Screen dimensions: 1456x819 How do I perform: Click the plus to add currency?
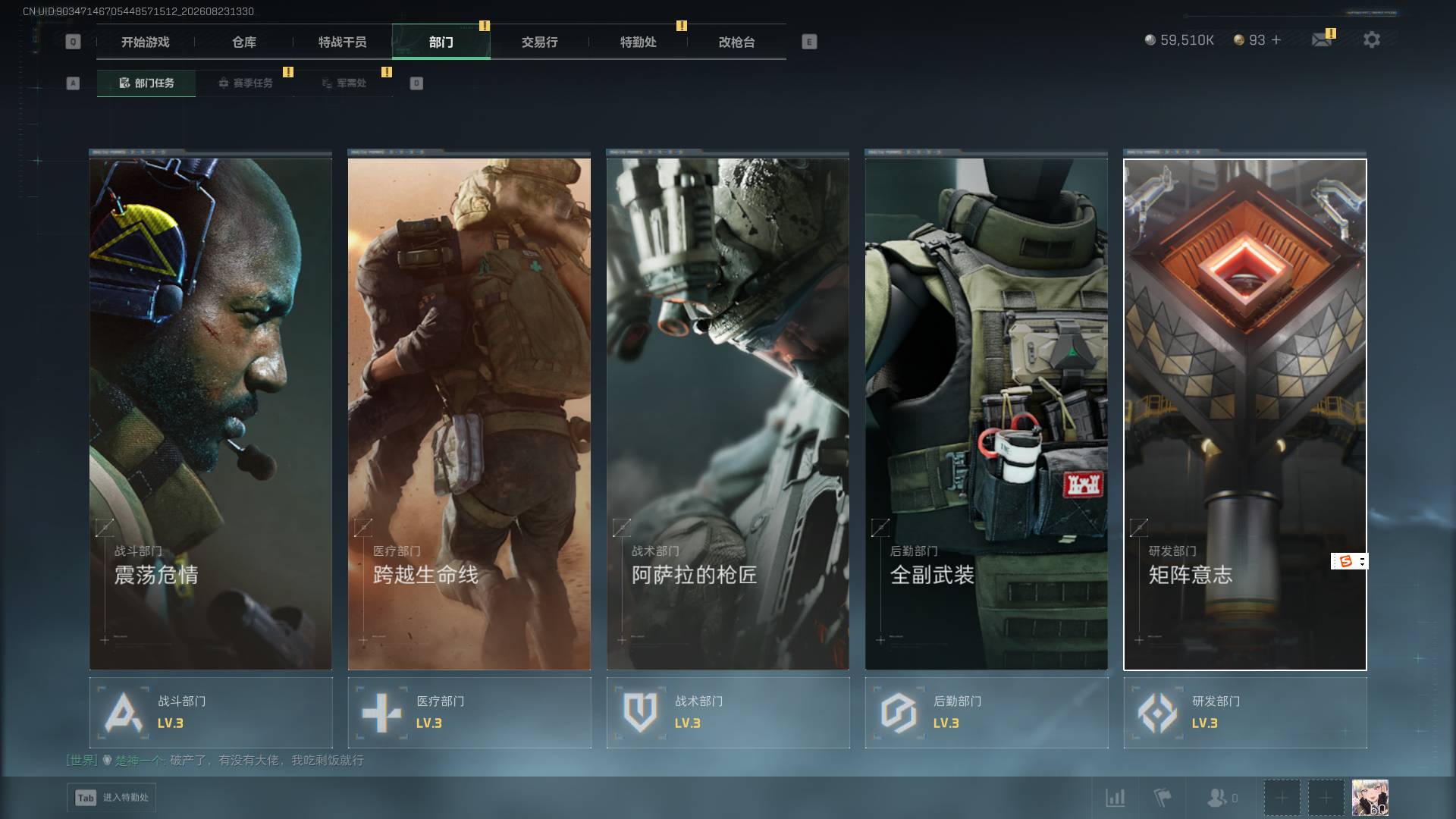pos(1276,39)
